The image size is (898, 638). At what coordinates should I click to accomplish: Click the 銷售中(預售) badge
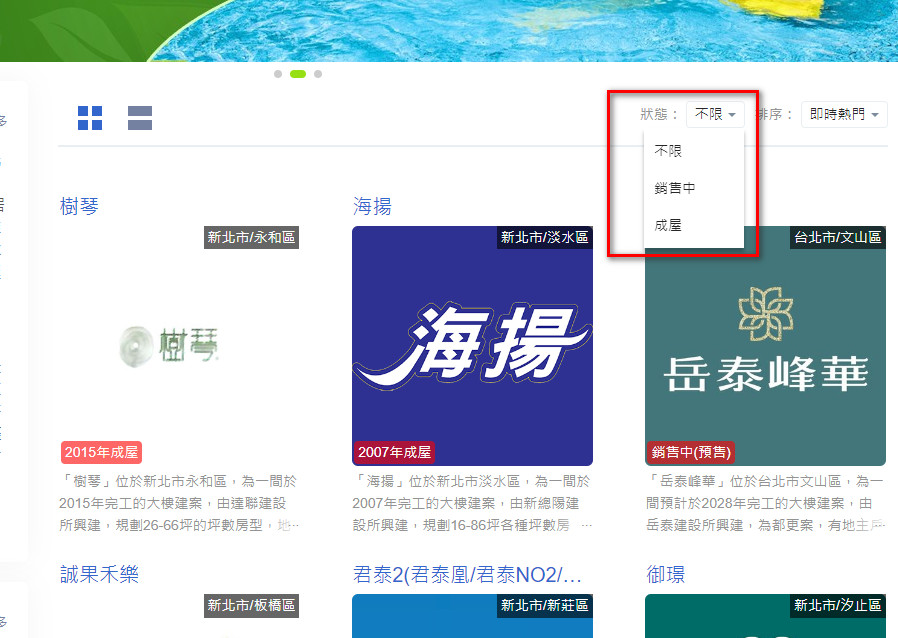click(x=691, y=452)
